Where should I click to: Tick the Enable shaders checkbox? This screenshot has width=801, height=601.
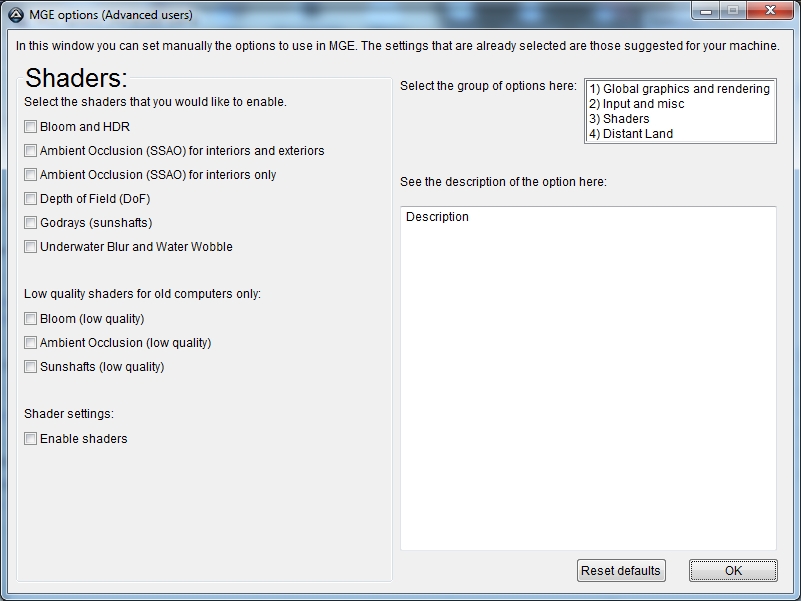coord(31,439)
